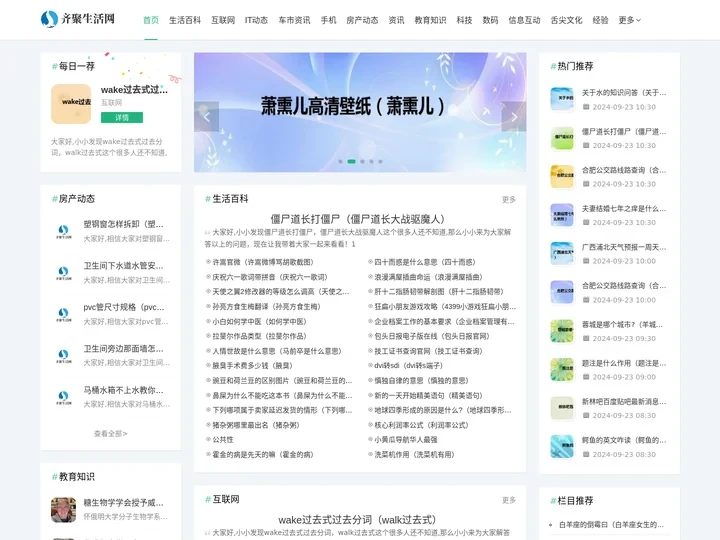Image resolution: width=720 pixels, height=540 pixels.
Task: Click thumbnail for first 合肥公交路线查询 10:30
Action: 562,176
